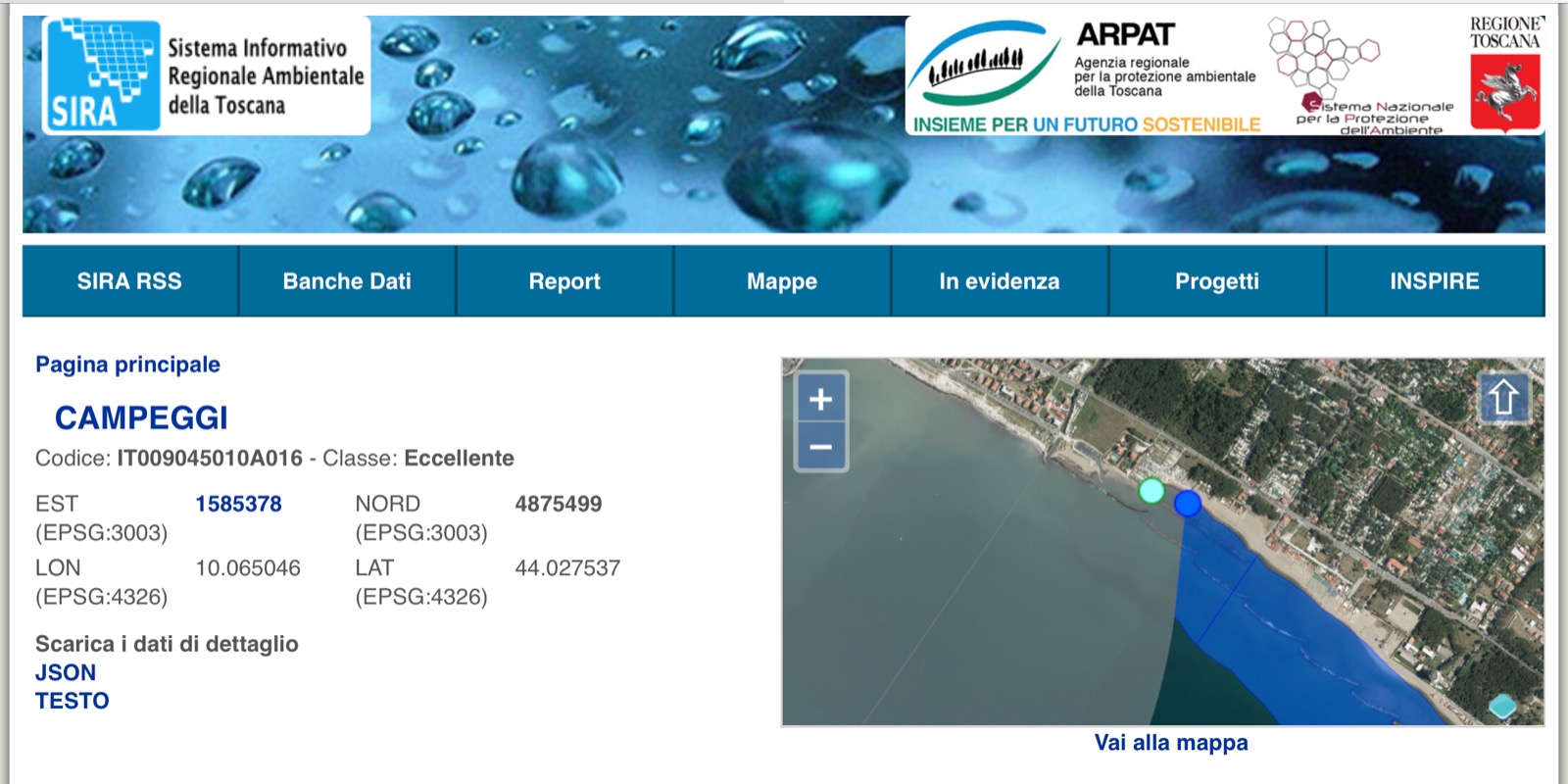1568x784 pixels.
Task: Select the blue circle marker on map
Action: click(1188, 504)
